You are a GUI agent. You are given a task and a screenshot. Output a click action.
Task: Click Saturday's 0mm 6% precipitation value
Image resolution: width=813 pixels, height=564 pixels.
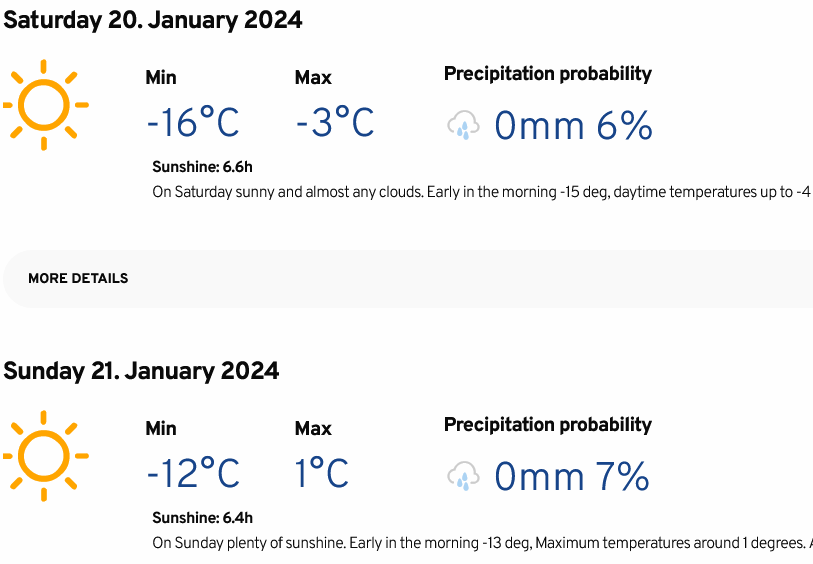click(x=573, y=125)
